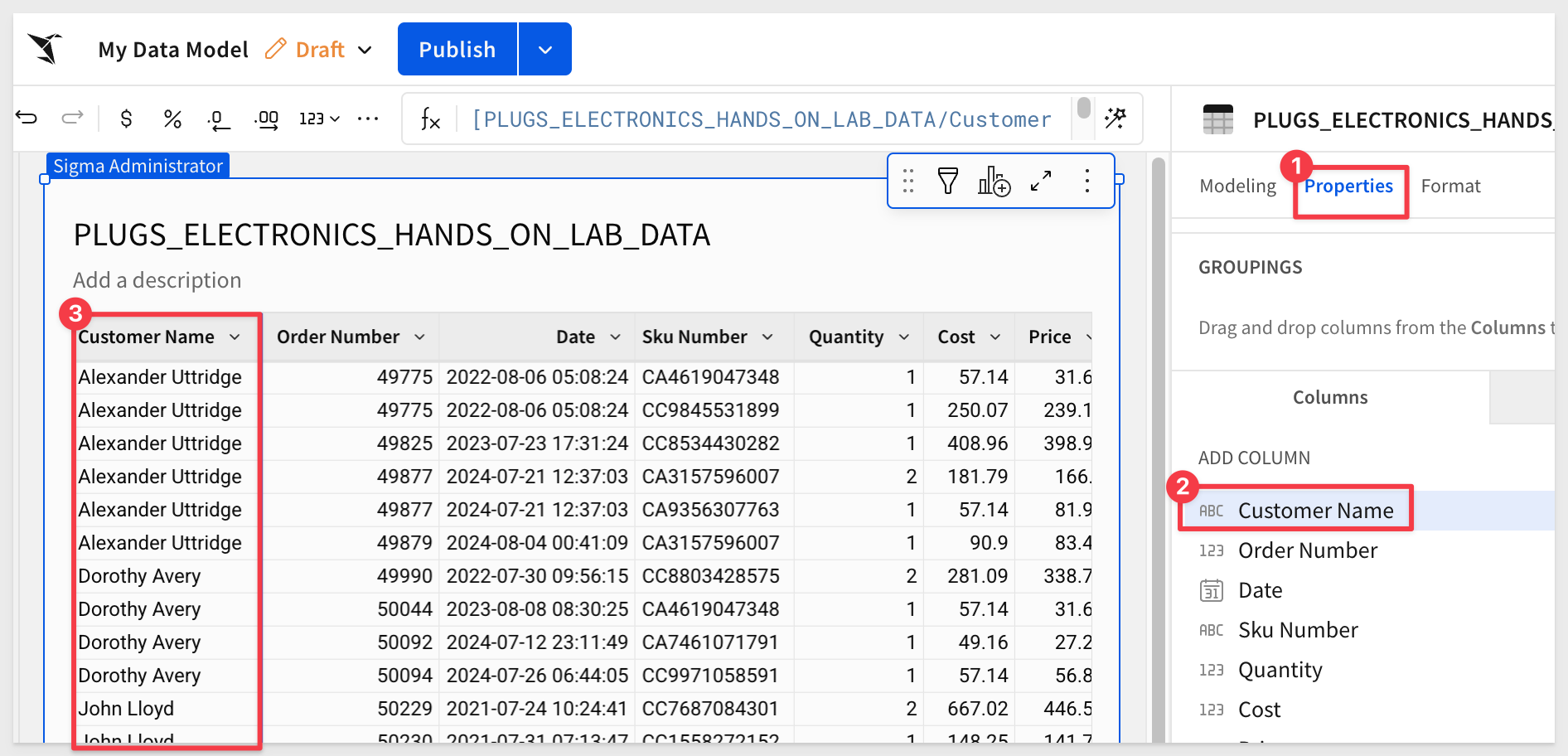This screenshot has width=1568, height=756.
Task: Click ABC type icon for Customer Name
Action: (x=1211, y=511)
